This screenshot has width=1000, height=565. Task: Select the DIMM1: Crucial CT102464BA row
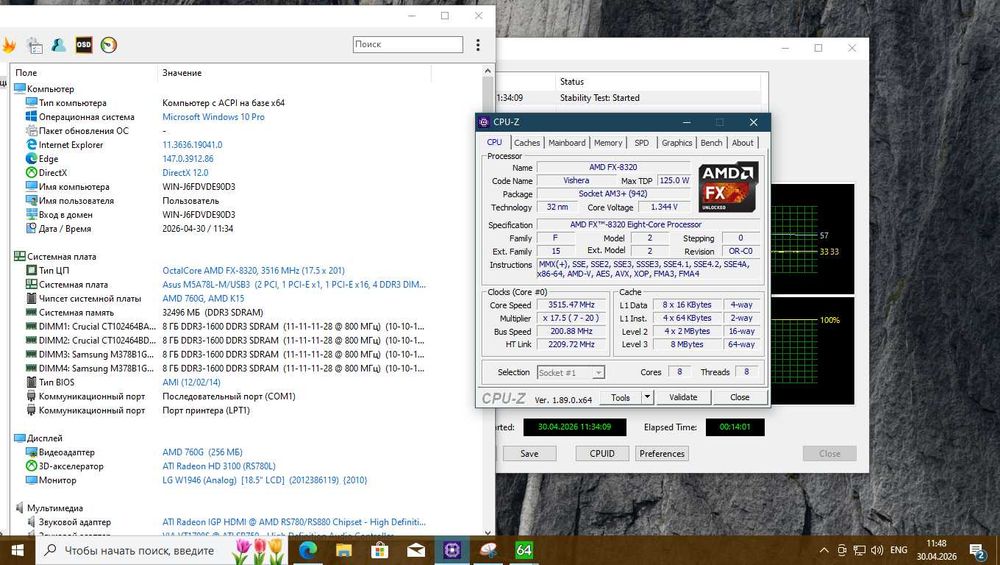click(x=226, y=327)
